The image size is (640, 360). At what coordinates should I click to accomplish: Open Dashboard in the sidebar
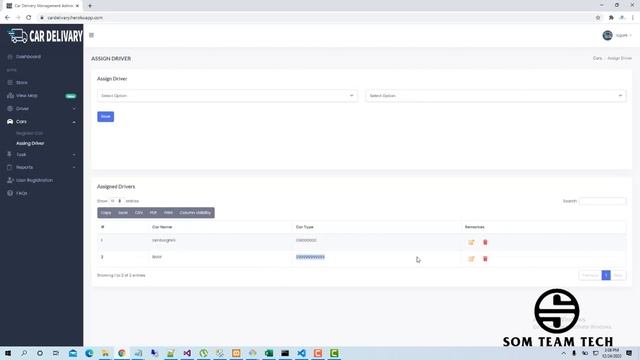[x=28, y=57]
